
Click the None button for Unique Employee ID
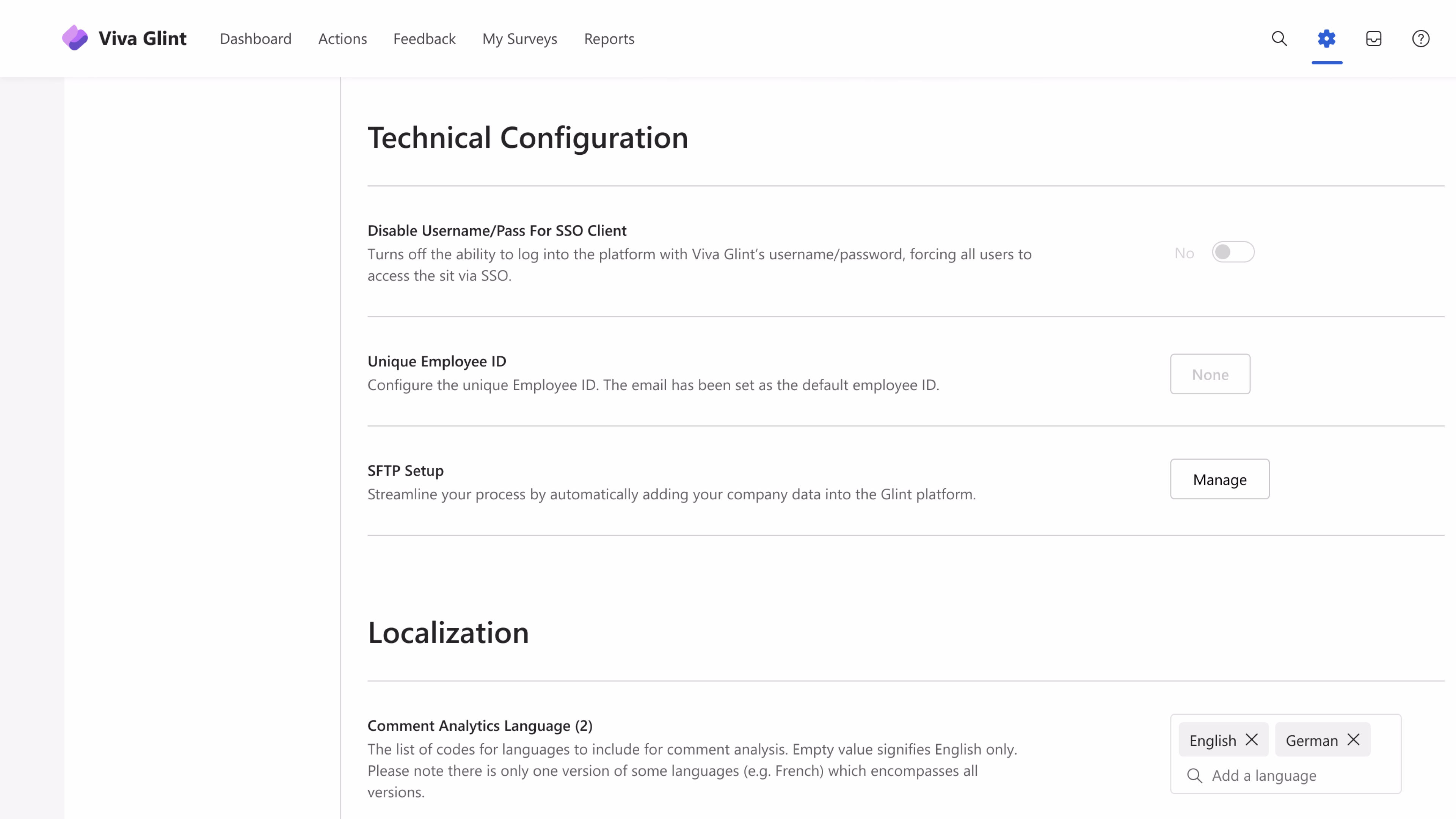pyautogui.click(x=1210, y=374)
